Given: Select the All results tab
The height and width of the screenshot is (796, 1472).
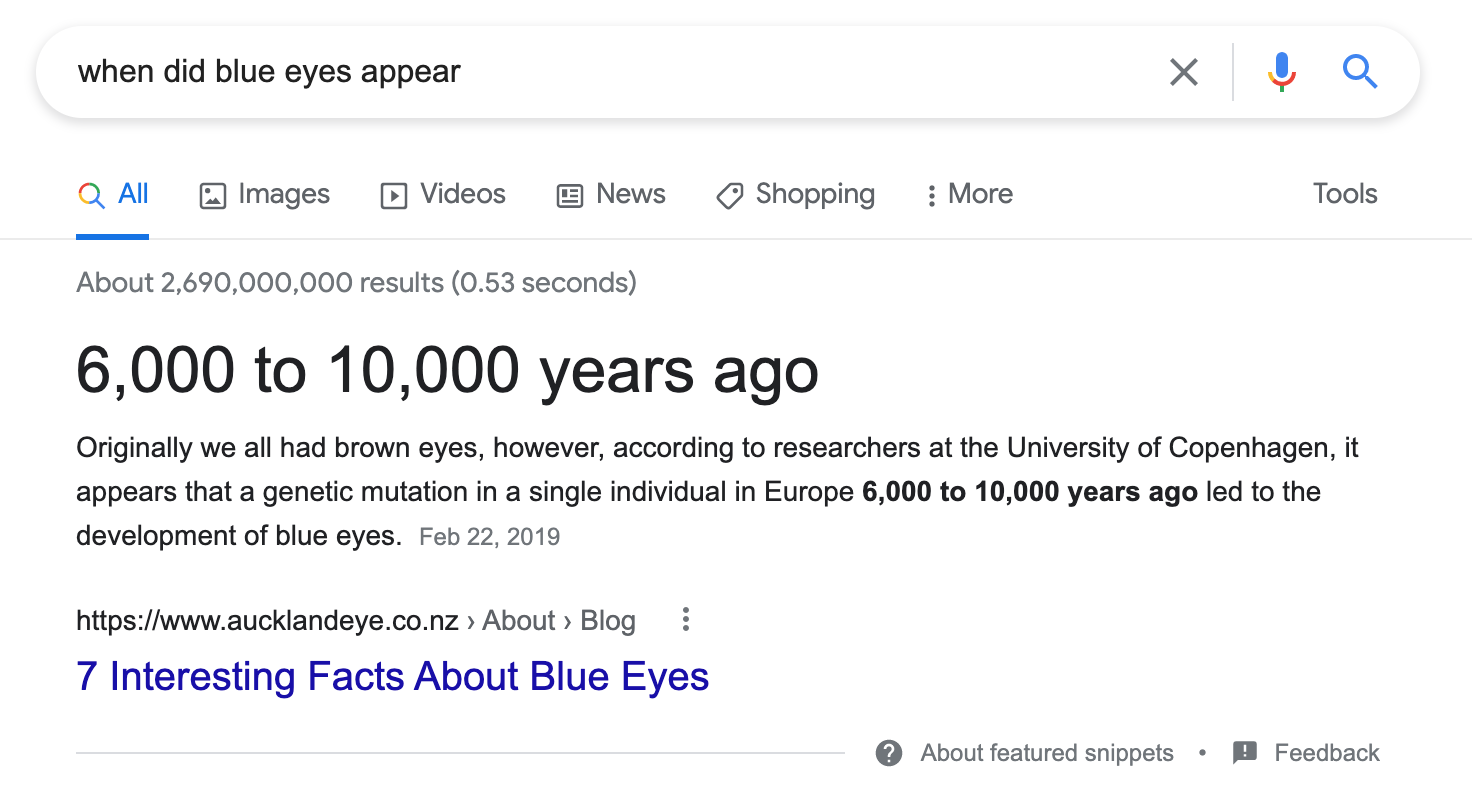Looking at the screenshot, I should pos(113,194).
